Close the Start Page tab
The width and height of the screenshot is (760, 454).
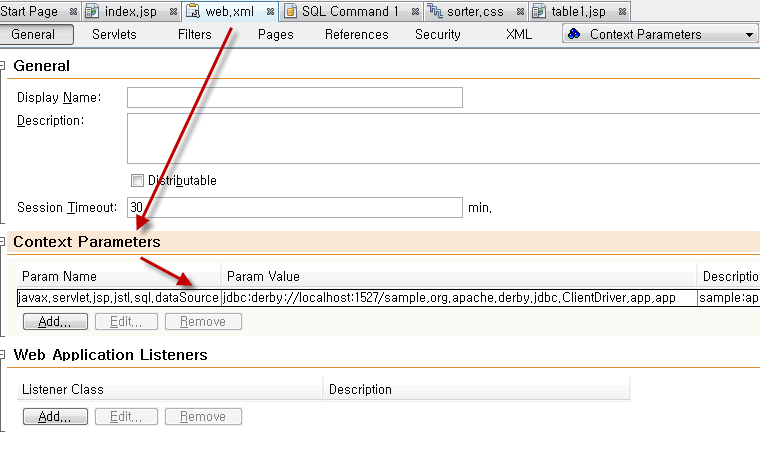(73, 12)
